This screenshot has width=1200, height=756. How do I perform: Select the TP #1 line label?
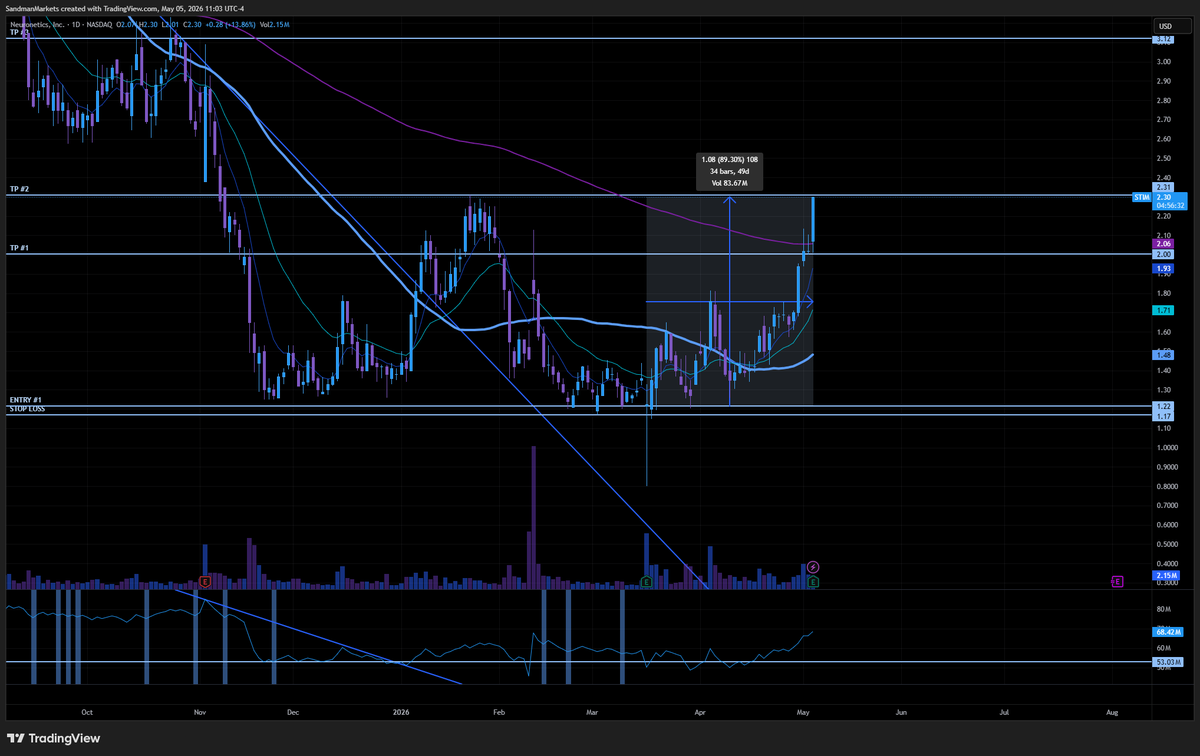point(19,247)
